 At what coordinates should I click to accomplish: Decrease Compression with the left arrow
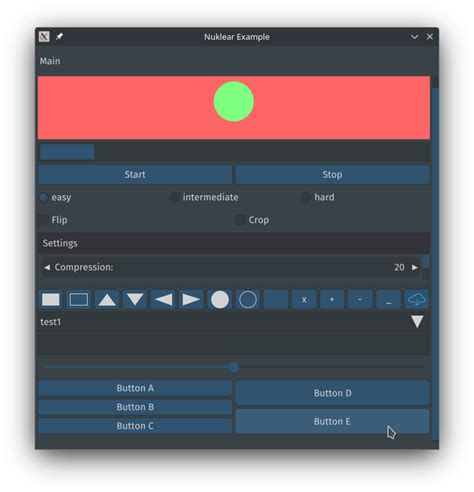[x=47, y=267]
